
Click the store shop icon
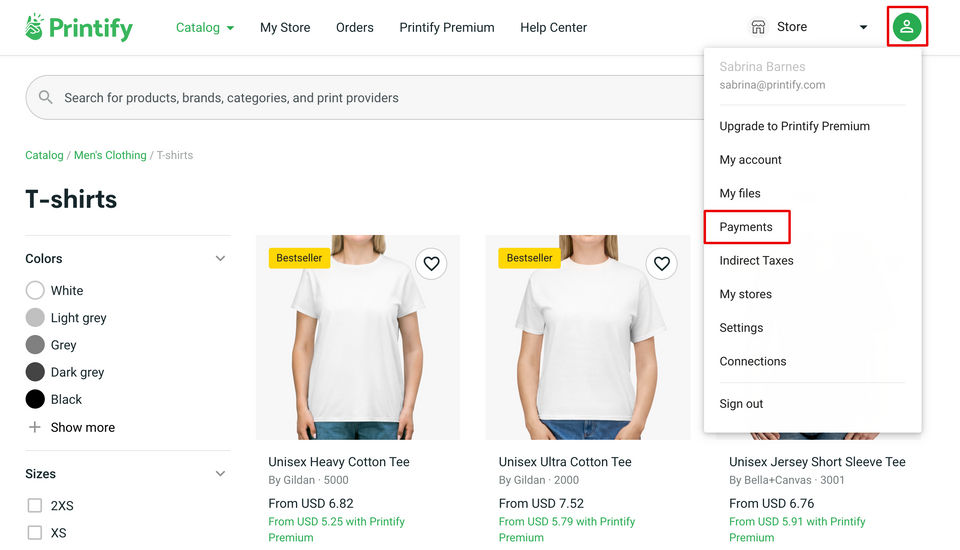click(758, 27)
